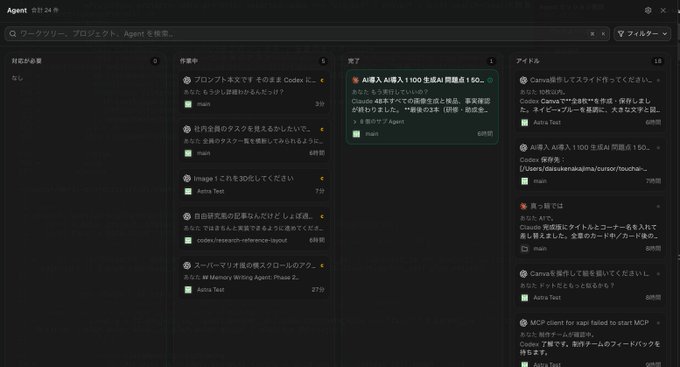Click count badge 18 on アイドル column
This screenshot has height=367, width=680.
tap(658, 61)
